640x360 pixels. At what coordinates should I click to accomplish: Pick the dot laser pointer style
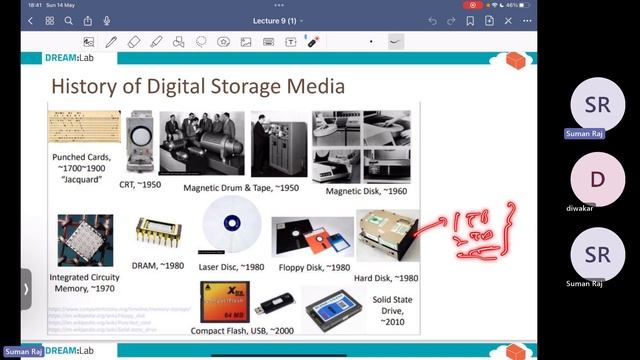371,42
